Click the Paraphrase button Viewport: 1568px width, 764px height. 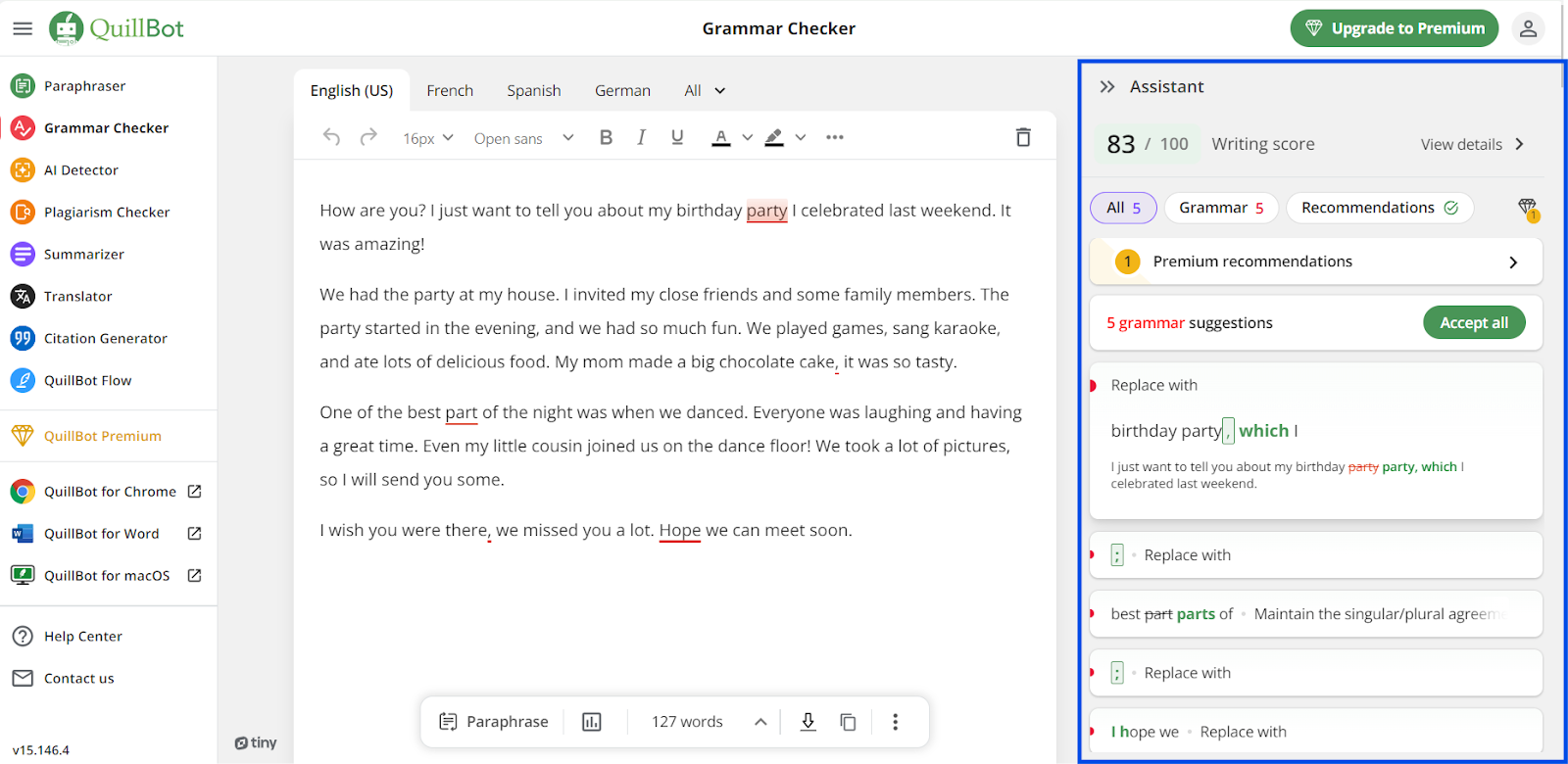493,722
